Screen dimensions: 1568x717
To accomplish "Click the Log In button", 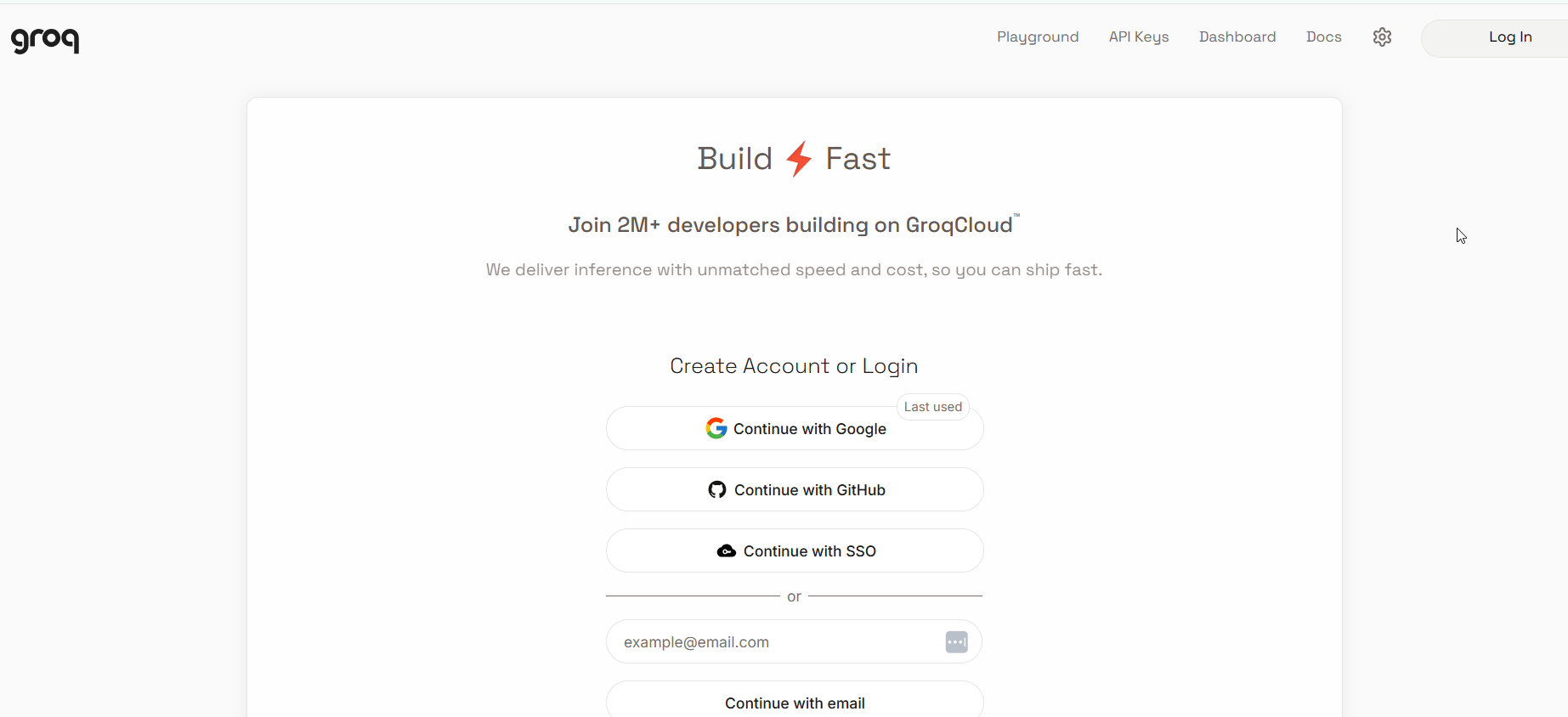I will coord(1495,38).
